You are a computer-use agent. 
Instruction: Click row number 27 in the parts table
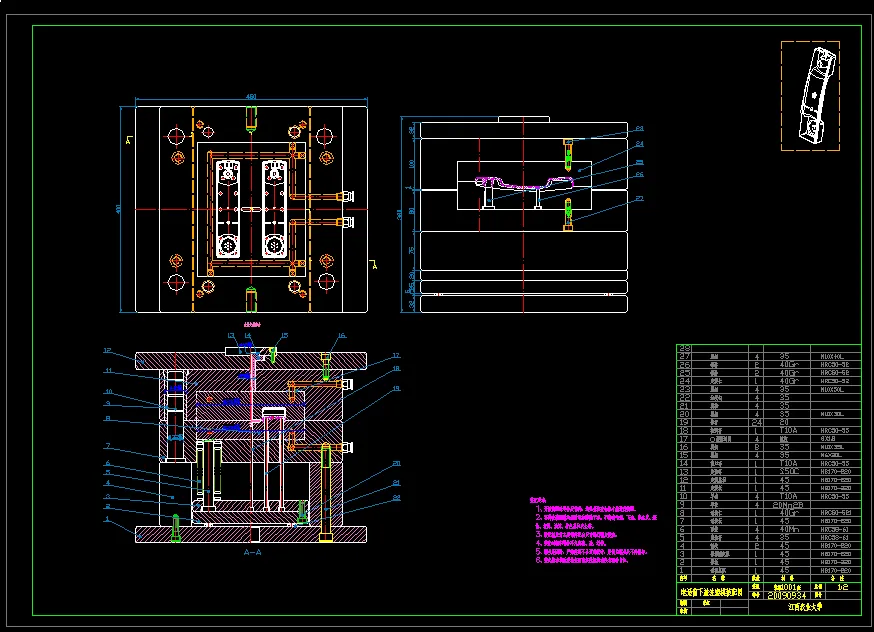click(x=684, y=356)
